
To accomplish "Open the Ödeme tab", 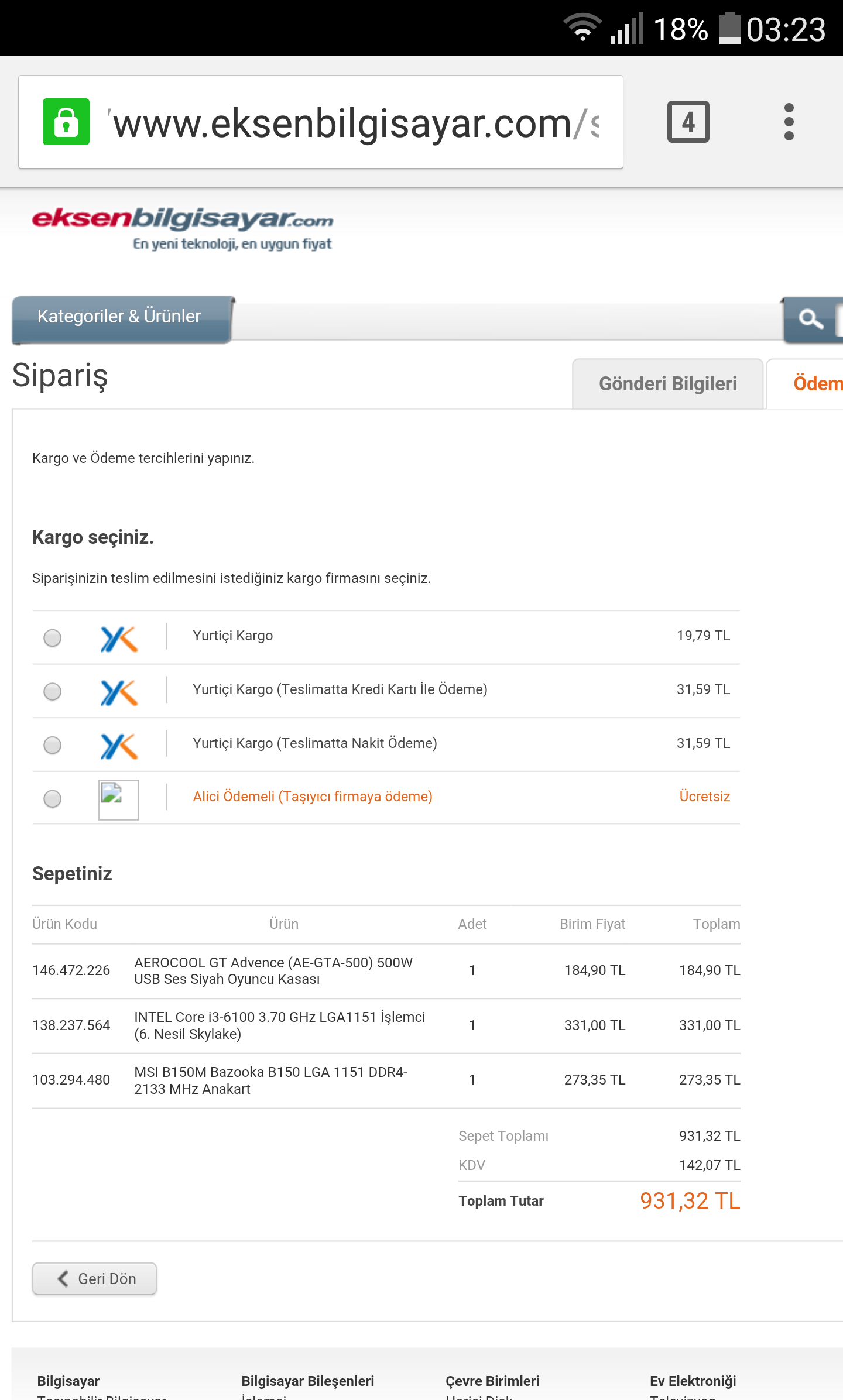I will tap(817, 384).
